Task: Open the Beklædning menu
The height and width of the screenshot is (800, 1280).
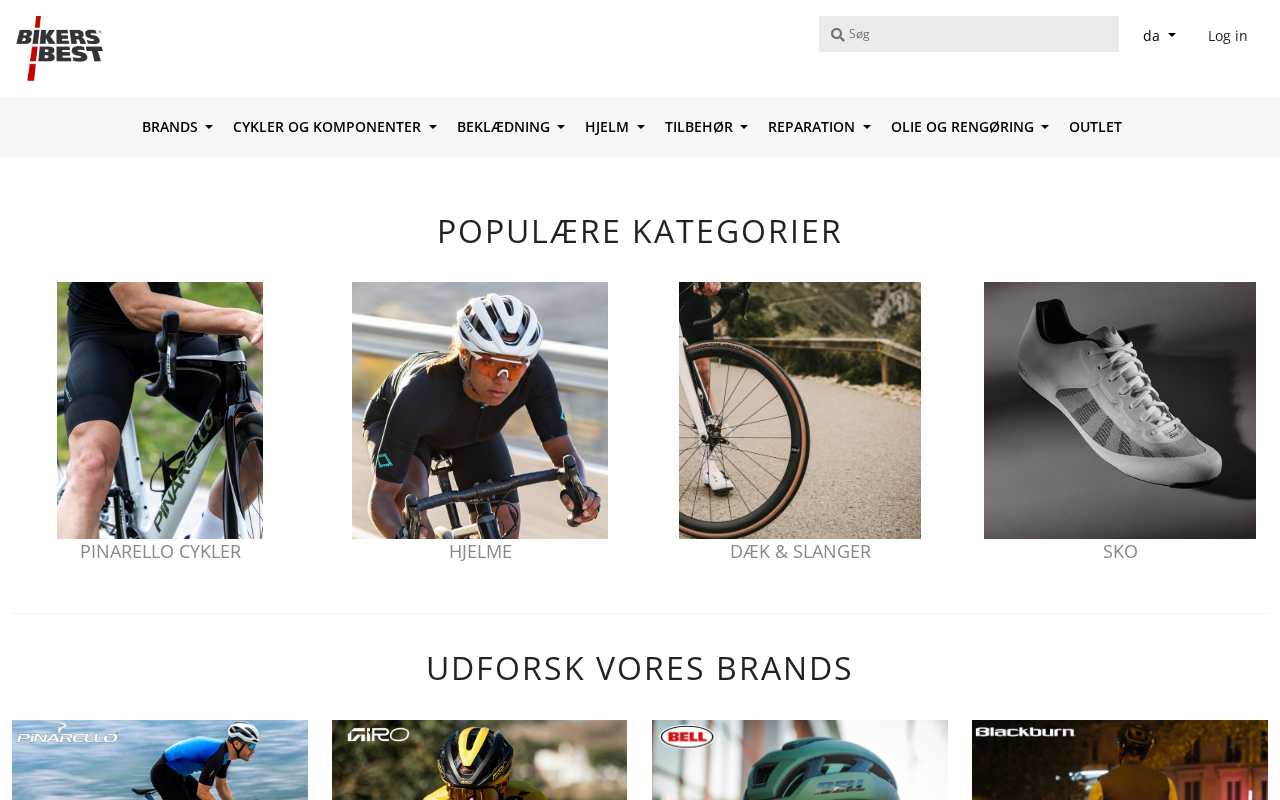Action: click(510, 127)
